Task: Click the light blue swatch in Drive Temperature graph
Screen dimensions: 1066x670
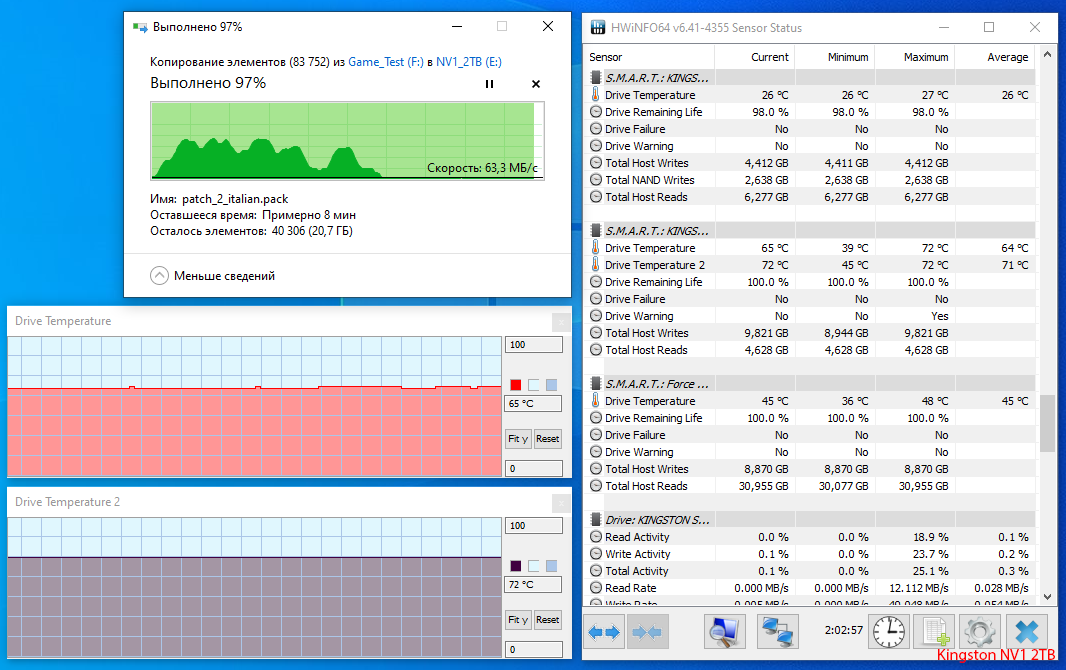Action: [551, 385]
